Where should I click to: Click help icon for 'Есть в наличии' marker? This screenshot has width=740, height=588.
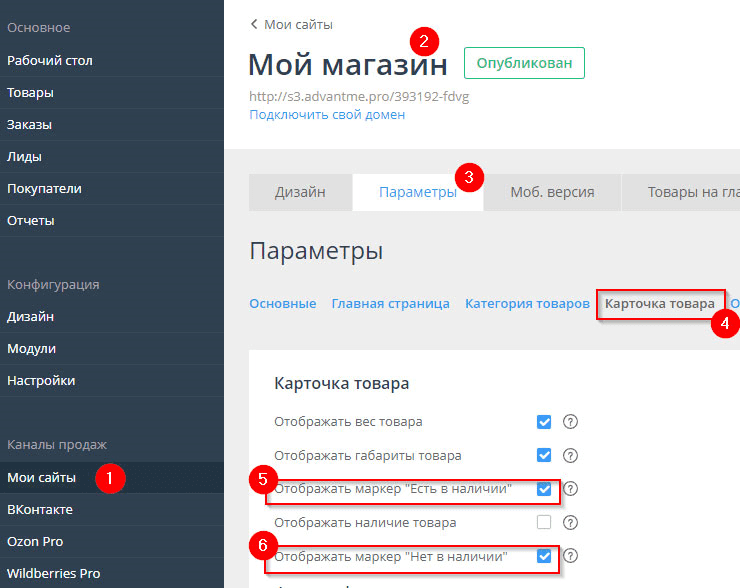point(571,489)
